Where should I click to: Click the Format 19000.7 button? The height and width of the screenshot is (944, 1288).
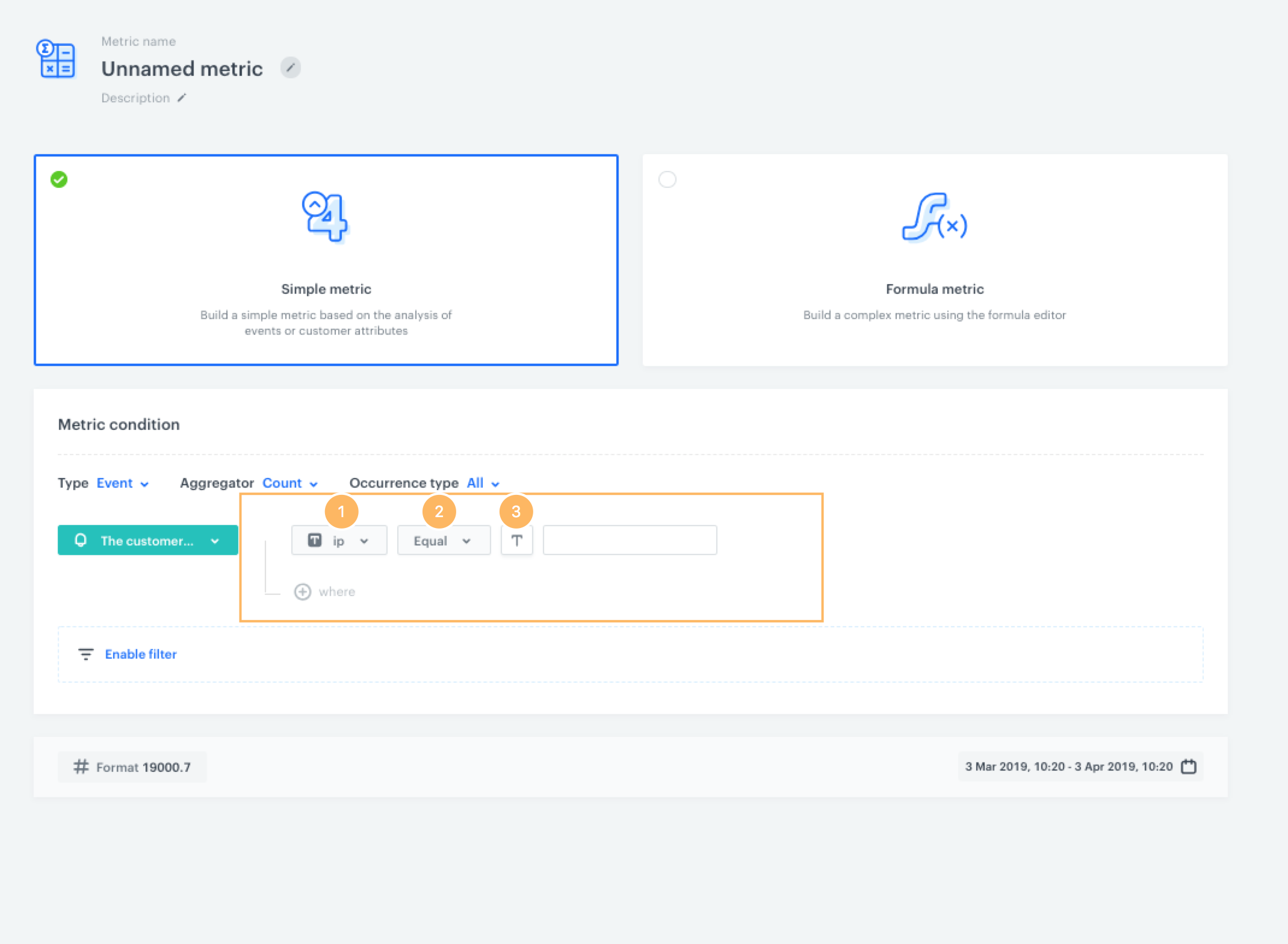click(x=132, y=767)
